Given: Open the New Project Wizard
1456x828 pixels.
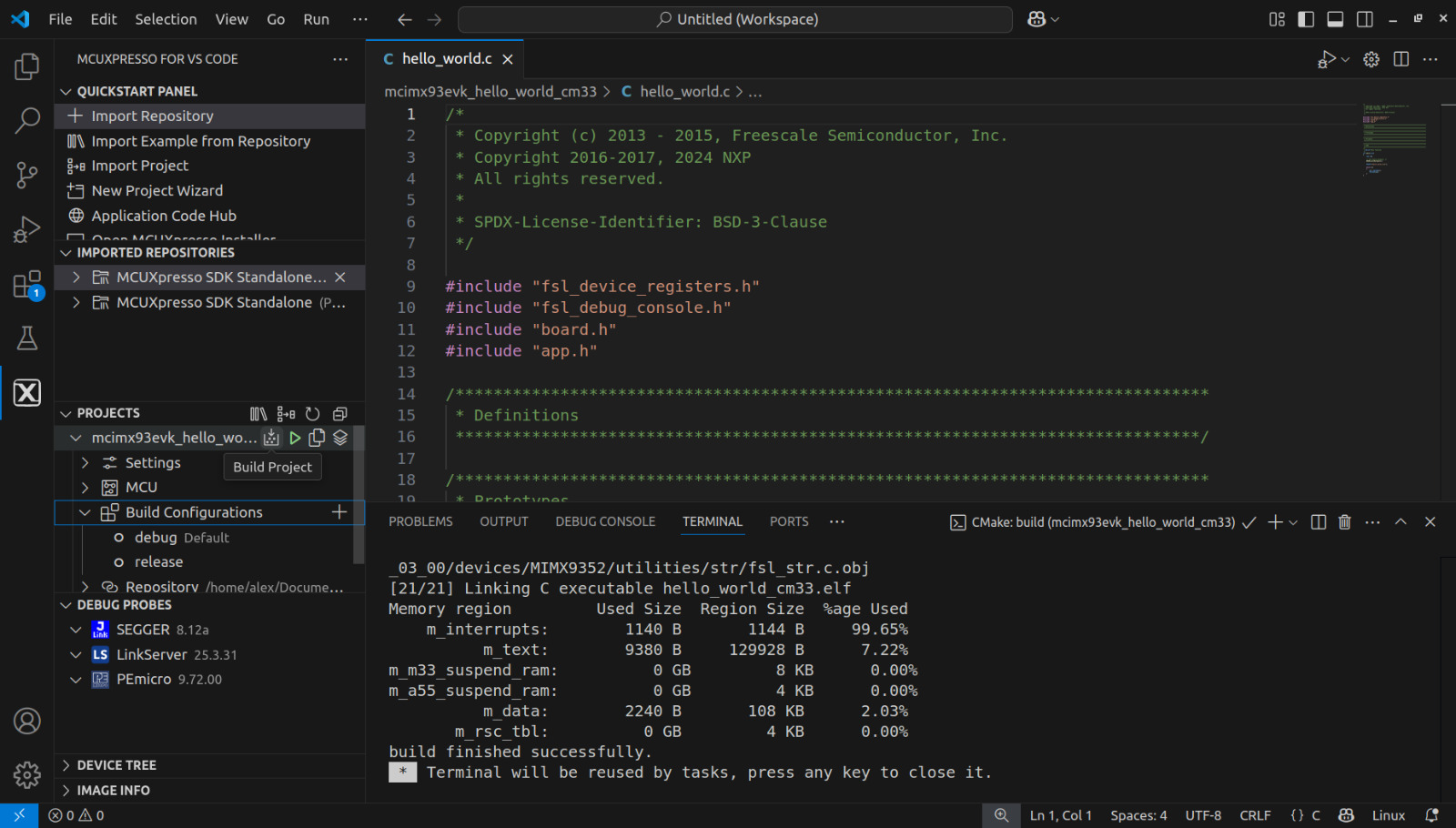Looking at the screenshot, I should [x=157, y=190].
